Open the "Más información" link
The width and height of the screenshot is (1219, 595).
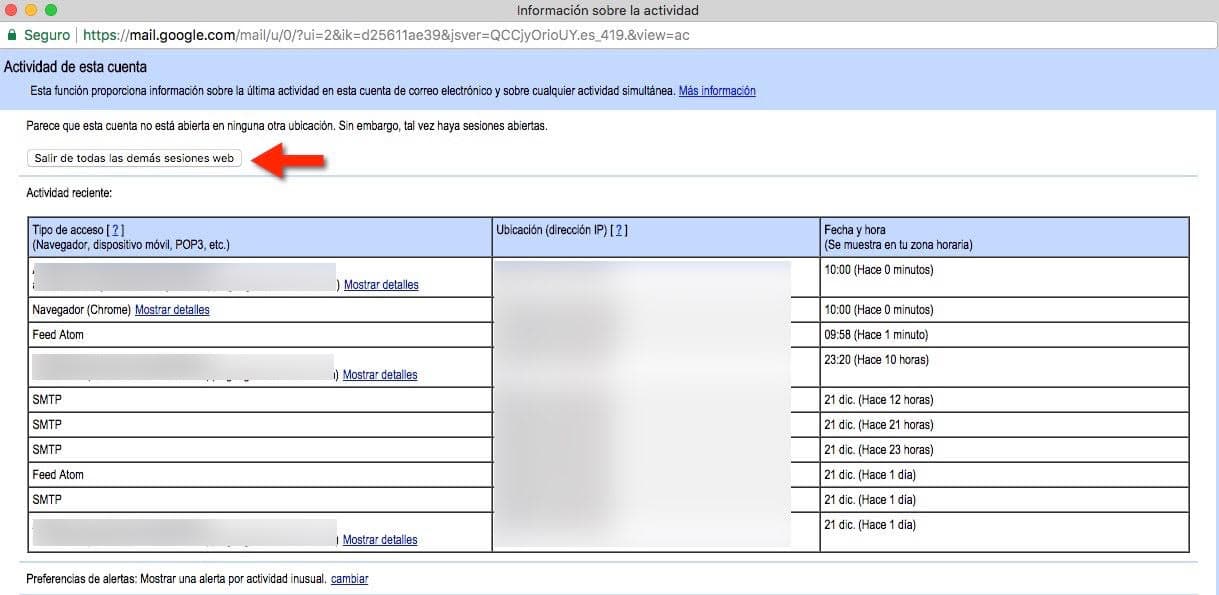point(717,91)
